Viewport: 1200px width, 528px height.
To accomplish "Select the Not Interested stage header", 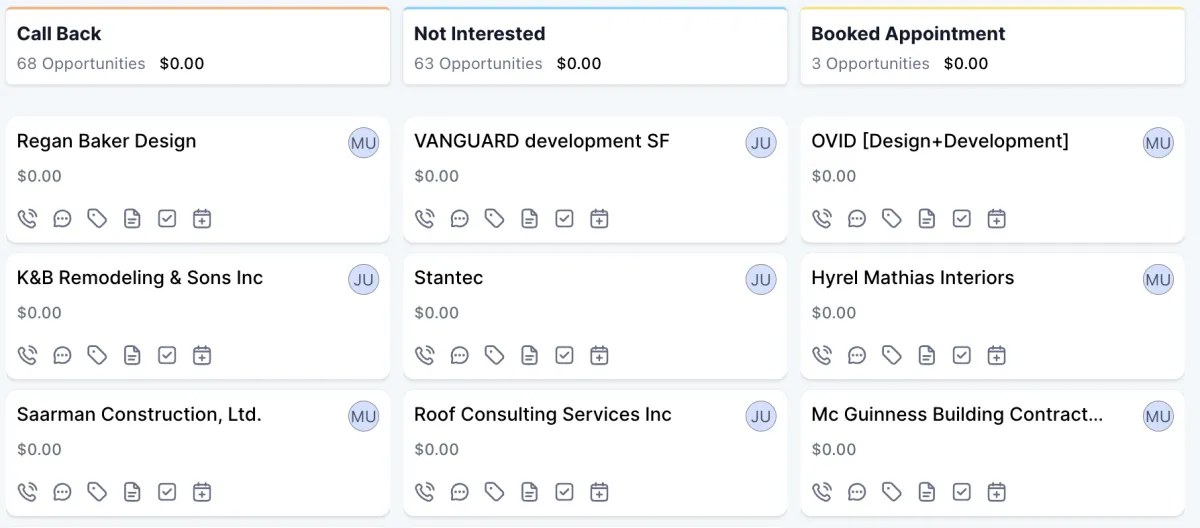I will tap(479, 34).
